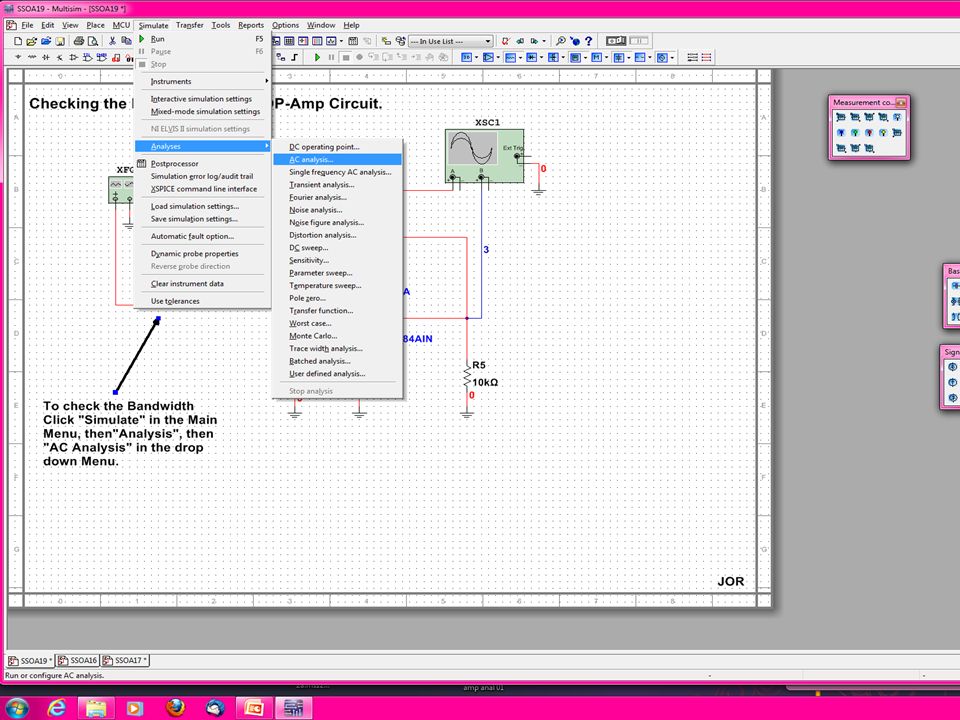
Task: Place a resistor from the components toolbar
Action: coord(32,58)
